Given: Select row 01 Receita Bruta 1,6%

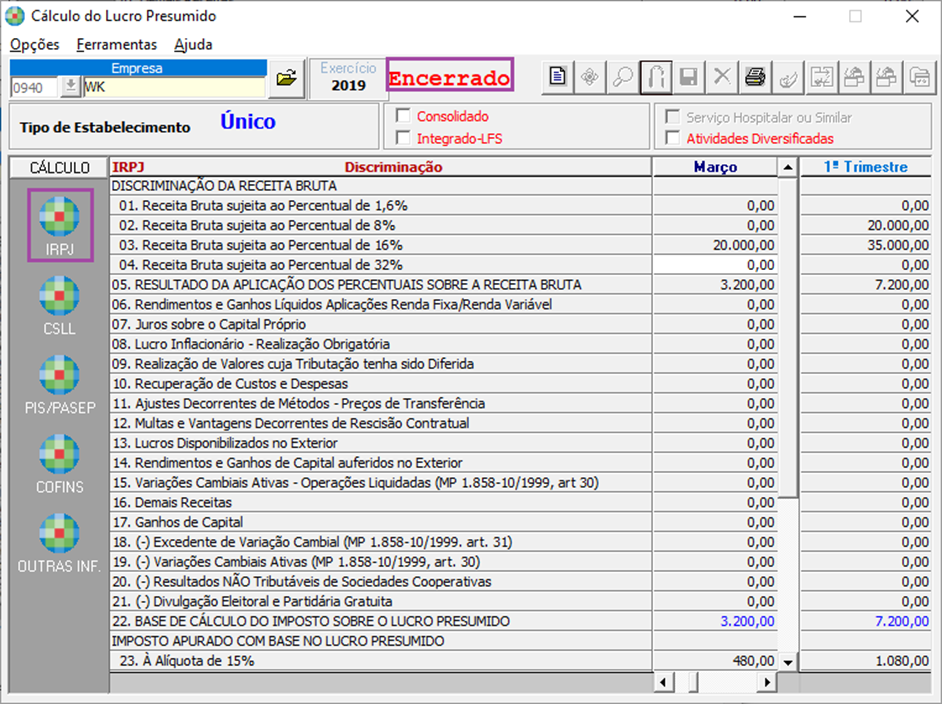Looking at the screenshot, I should 381,205.
